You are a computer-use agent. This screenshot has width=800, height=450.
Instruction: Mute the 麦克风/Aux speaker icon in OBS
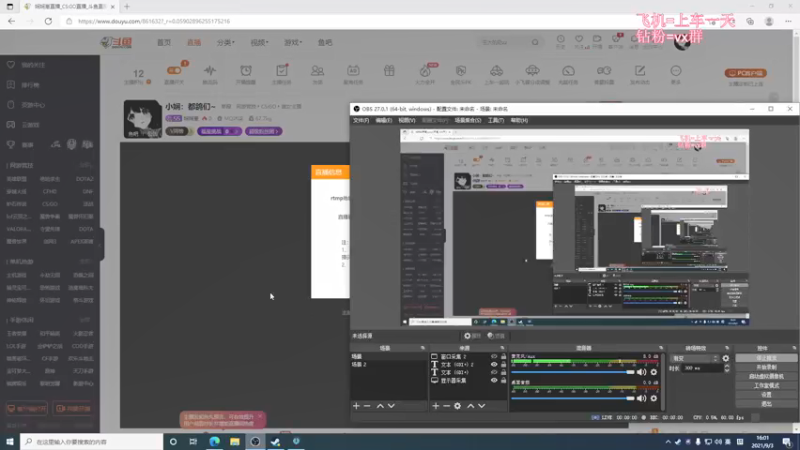tap(641, 372)
